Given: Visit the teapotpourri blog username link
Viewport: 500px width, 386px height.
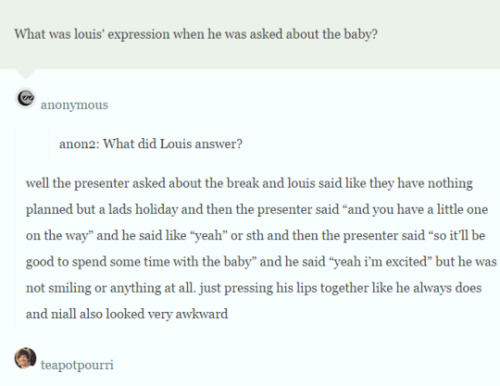Looking at the screenshot, I should 77,365.
